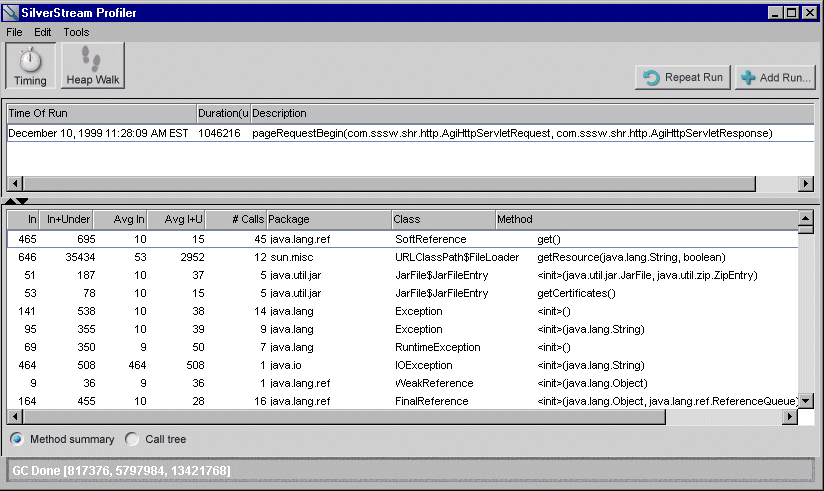Click the Repeat Run button
The height and width of the screenshot is (491, 824).
click(x=683, y=77)
